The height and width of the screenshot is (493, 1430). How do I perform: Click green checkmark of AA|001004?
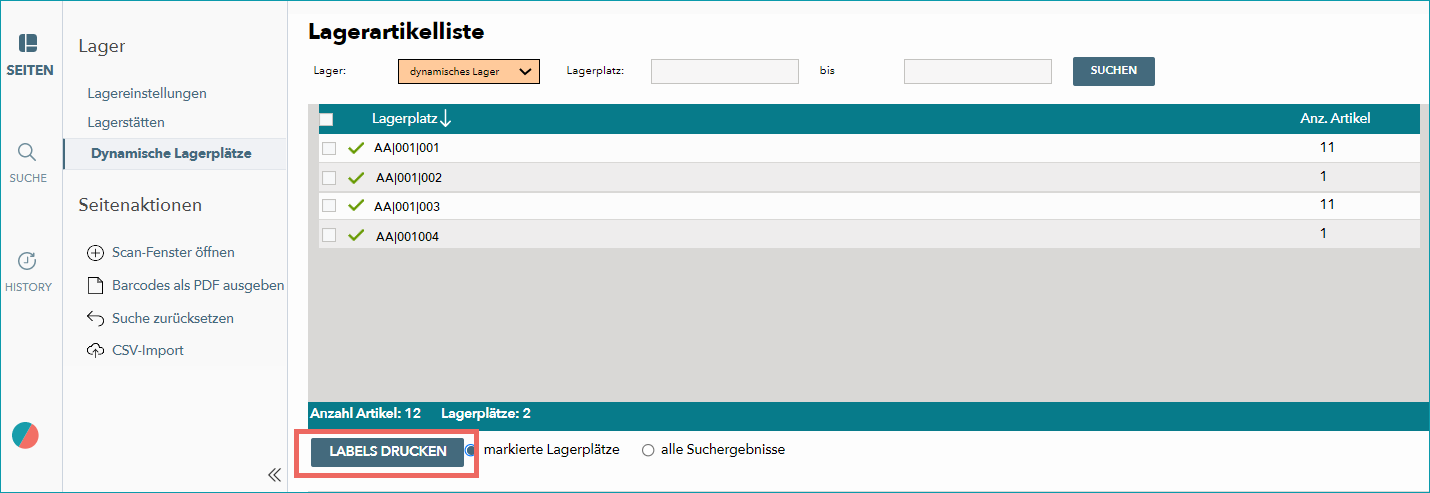click(x=355, y=236)
